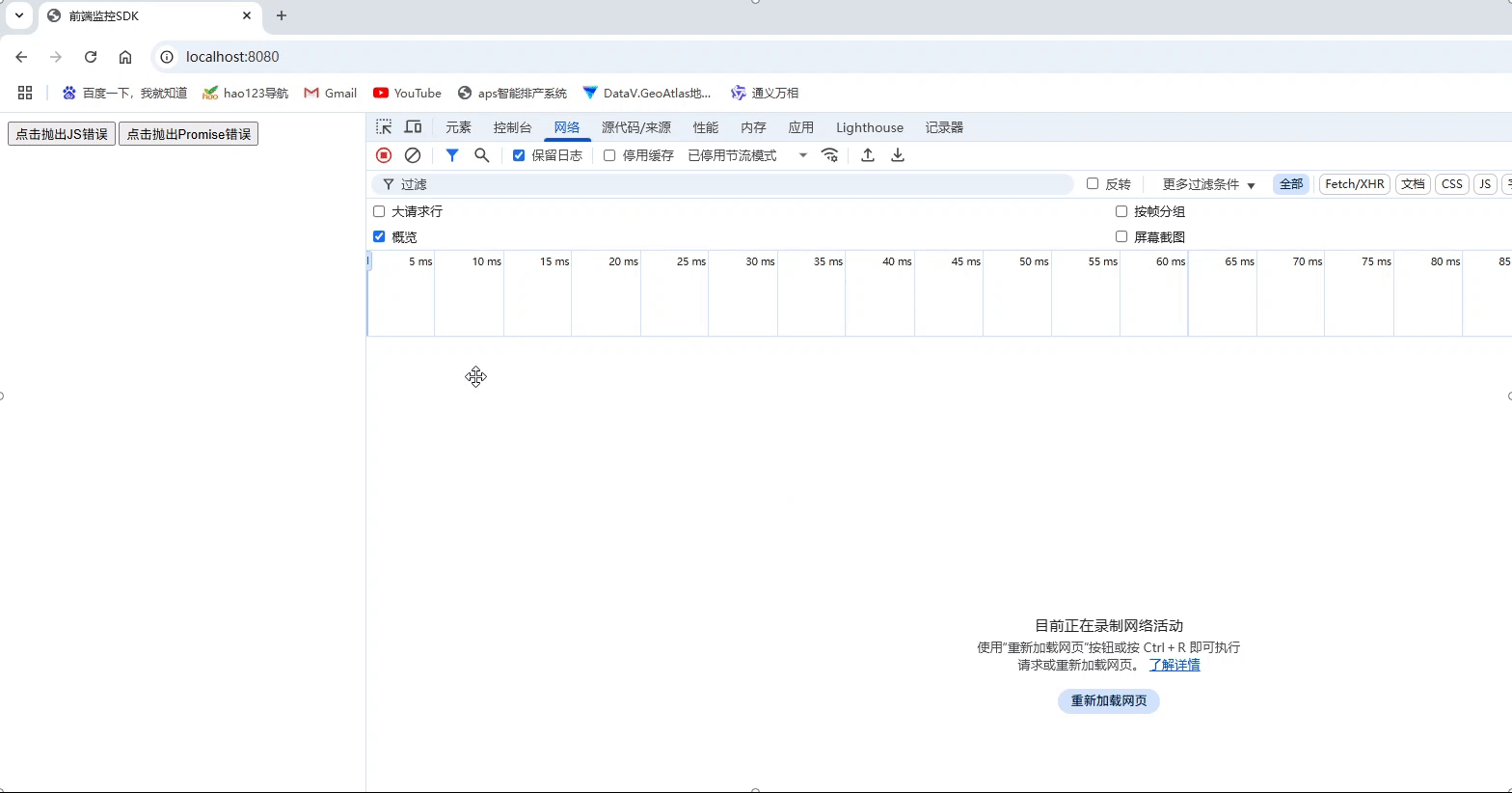
Task: Switch to 控制台 panel tab
Action: [512, 127]
